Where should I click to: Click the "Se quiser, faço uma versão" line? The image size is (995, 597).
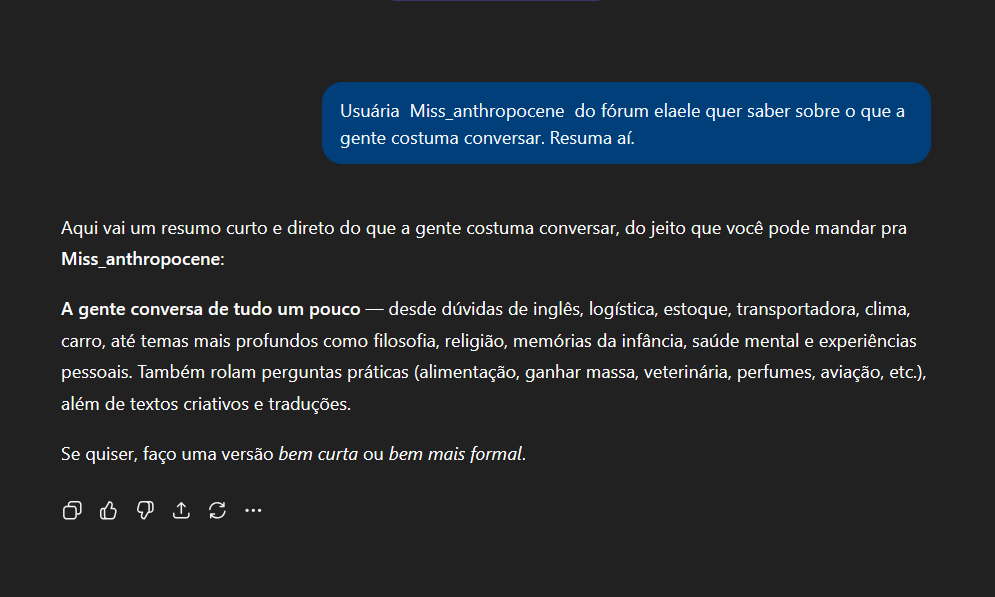pos(165,454)
